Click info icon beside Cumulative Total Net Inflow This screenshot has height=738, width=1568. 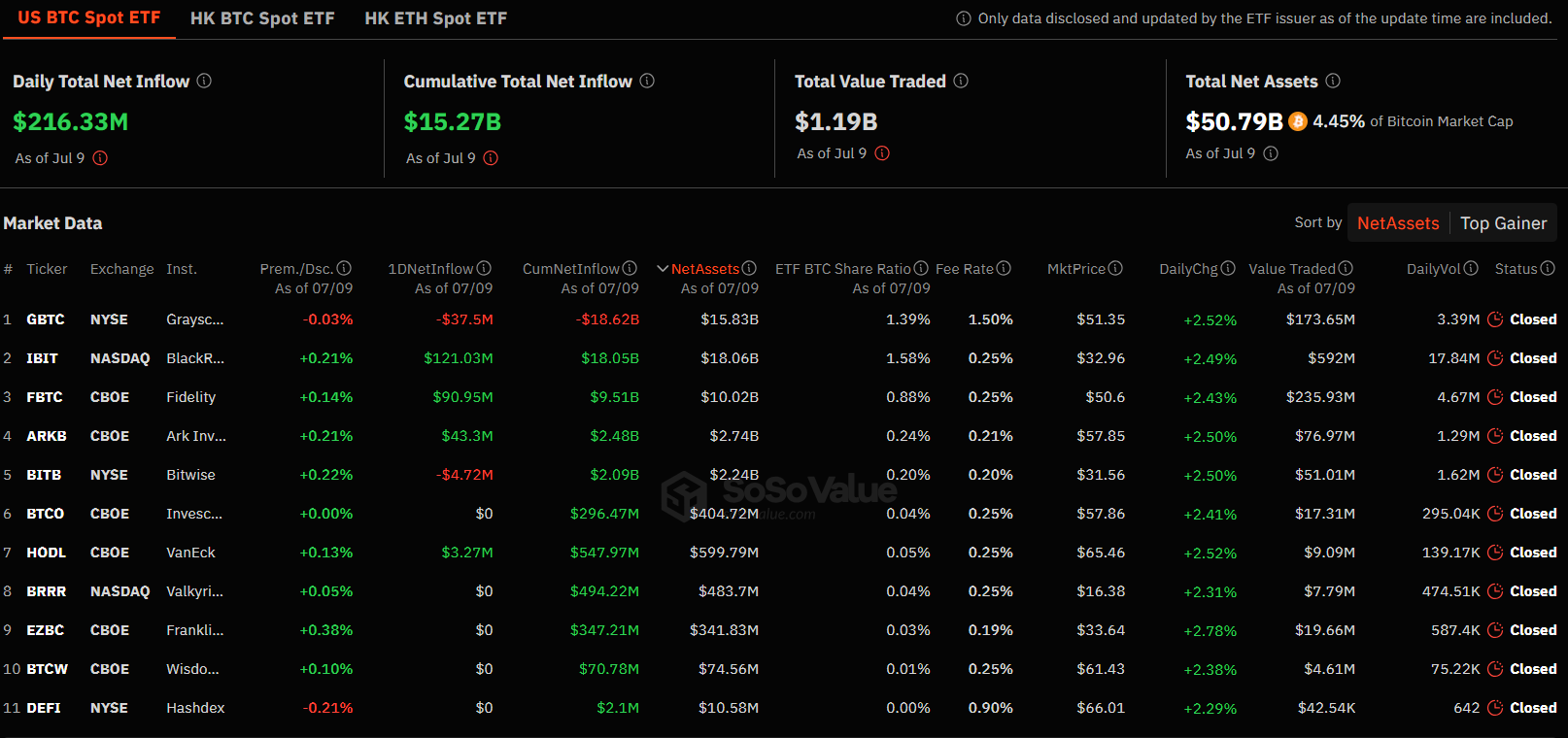(x=647, y=81)
